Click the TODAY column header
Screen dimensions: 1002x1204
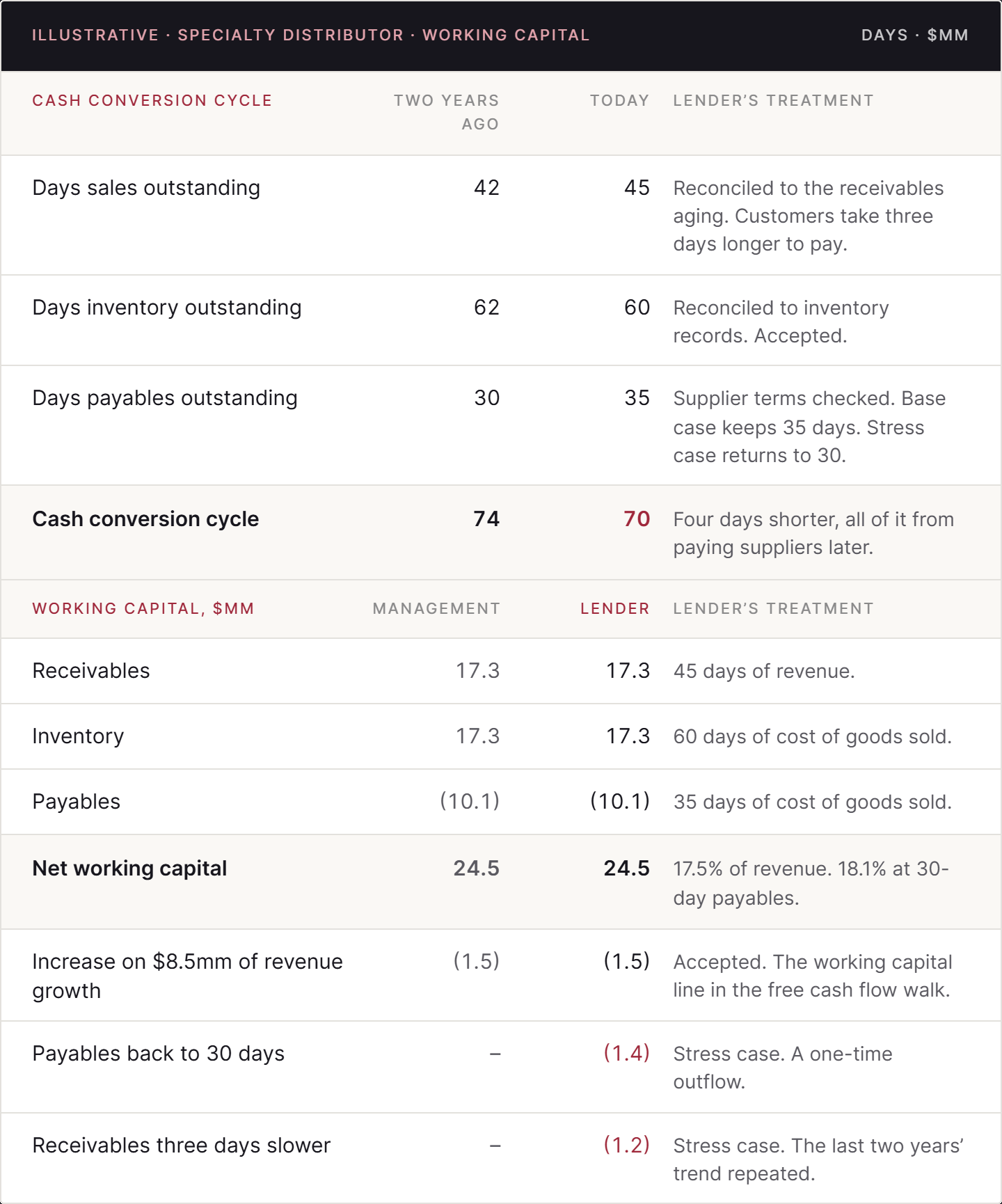(x=619, y=101)
